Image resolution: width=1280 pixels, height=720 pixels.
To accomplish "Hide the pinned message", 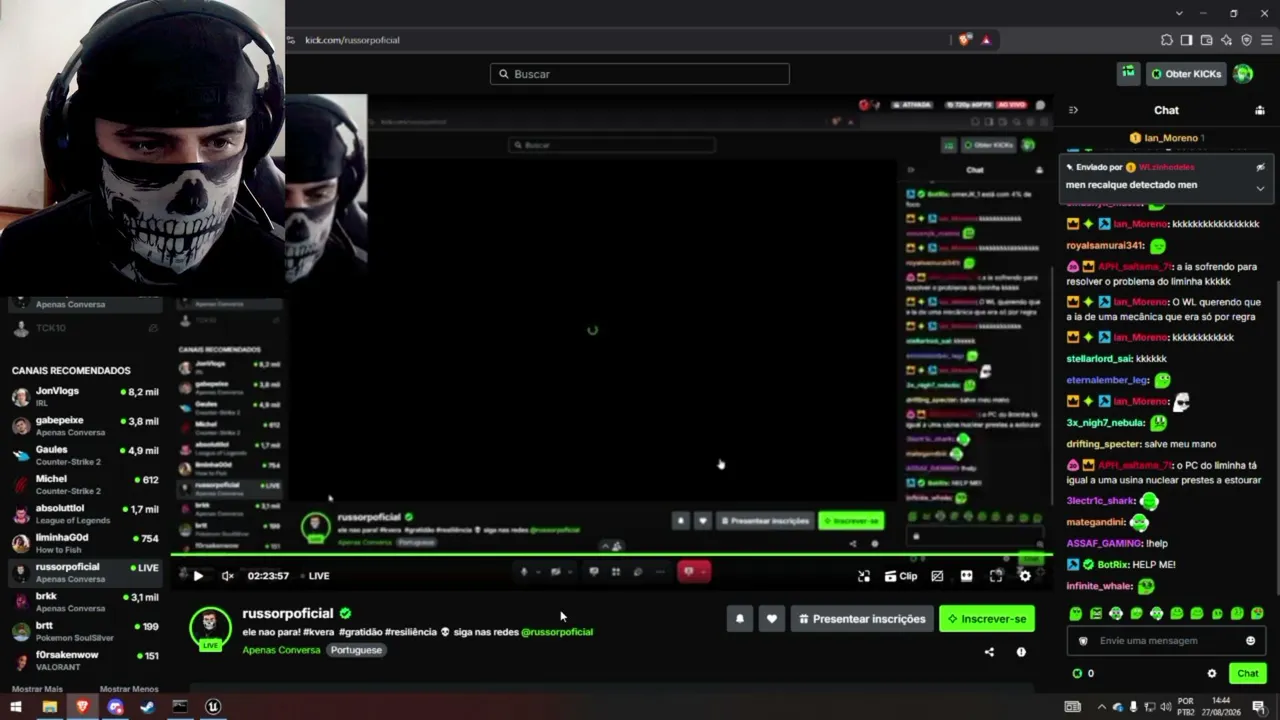I will tap(1260, 167).
